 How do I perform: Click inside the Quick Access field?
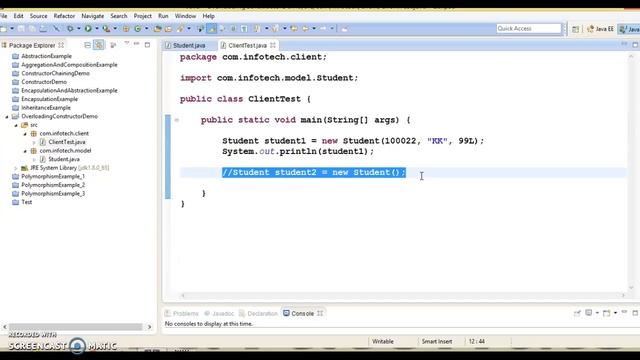529,29
